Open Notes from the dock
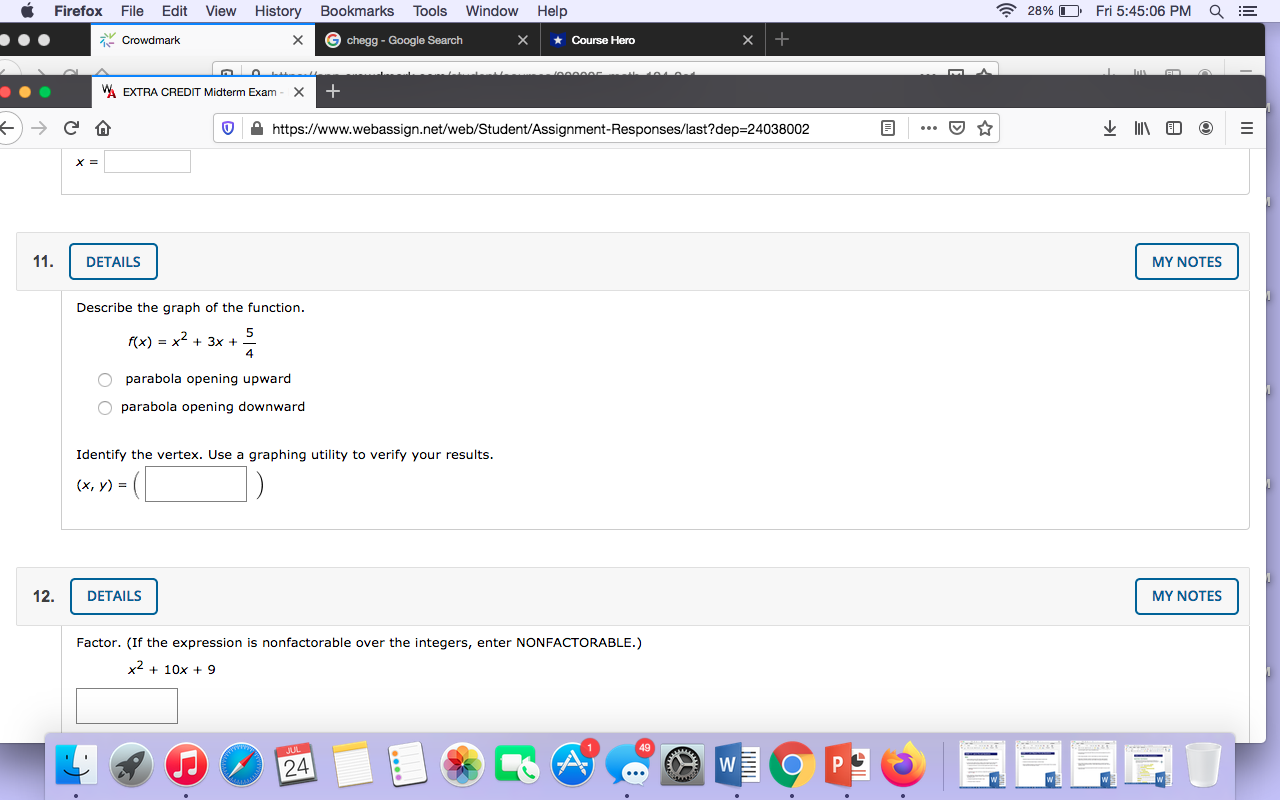The width and height of the screenshot is (1280, 800). pos(352,765)
